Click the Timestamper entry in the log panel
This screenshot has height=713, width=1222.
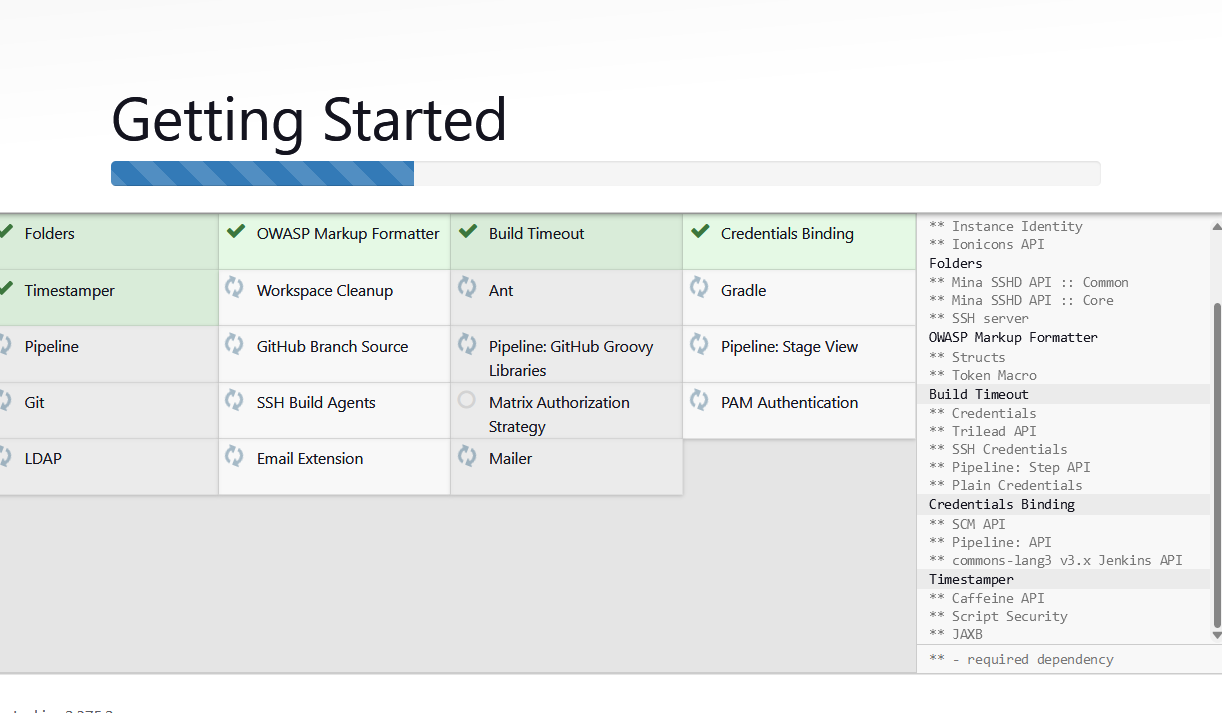click(x=971, y=579)
